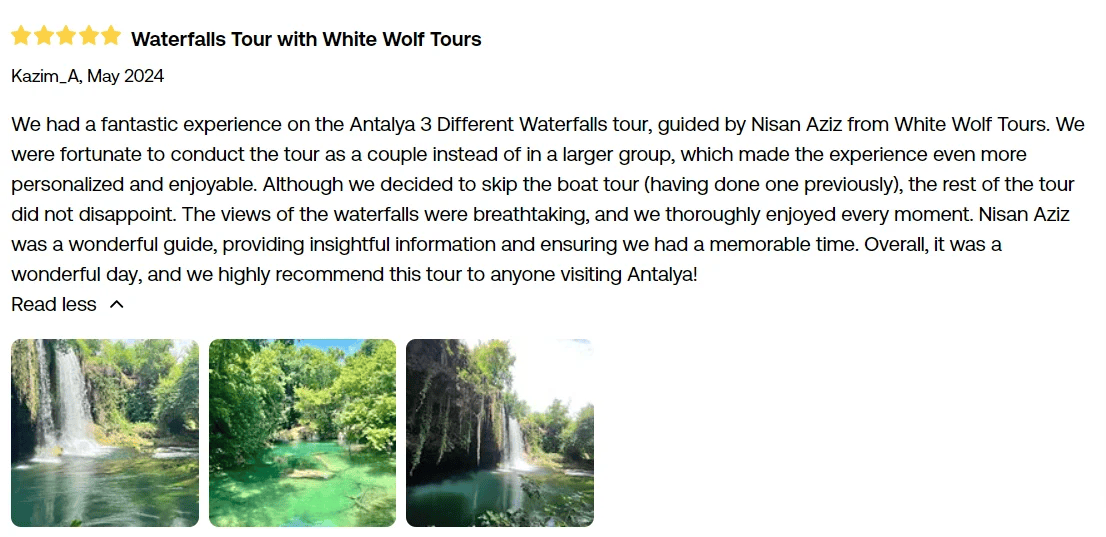The image size is (1106, 537).
Task: Click the "Read less" link
Action: click(x=54, y=305)
